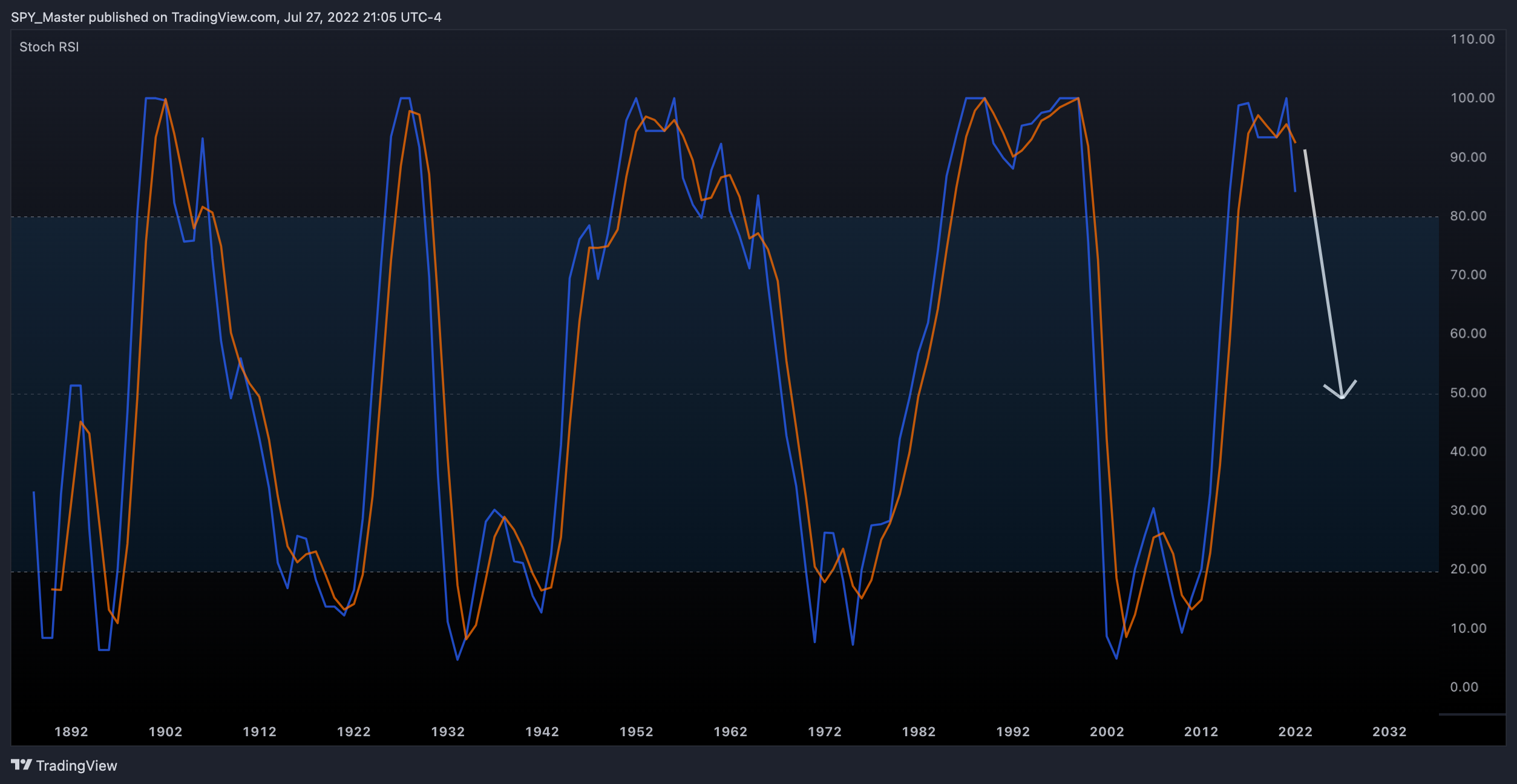Screen dimensions: 1517x784
Task: Click the 1952 time axis label
Action: 637,731
